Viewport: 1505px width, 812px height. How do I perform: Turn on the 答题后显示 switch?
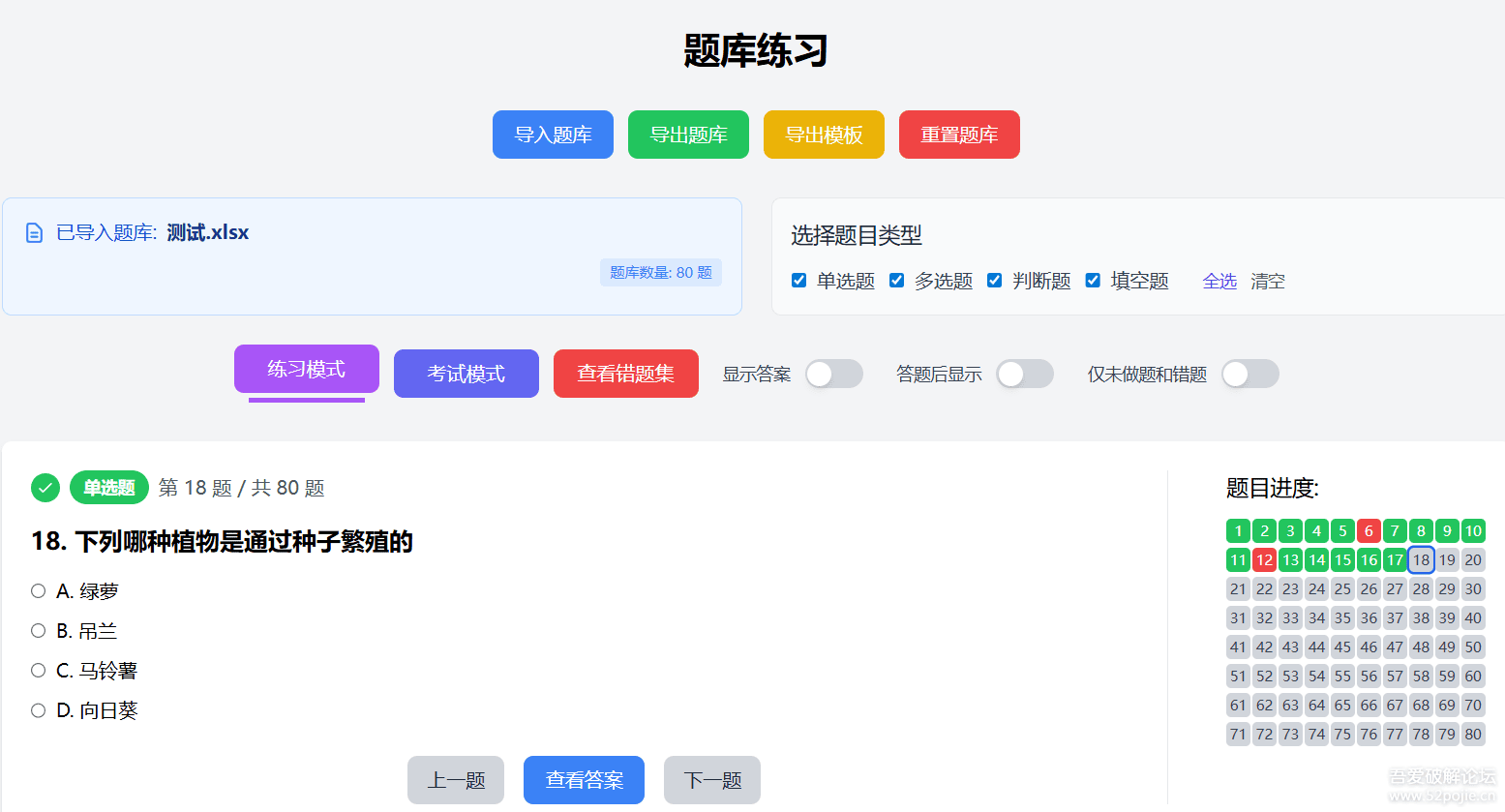tap(1025, 374)
